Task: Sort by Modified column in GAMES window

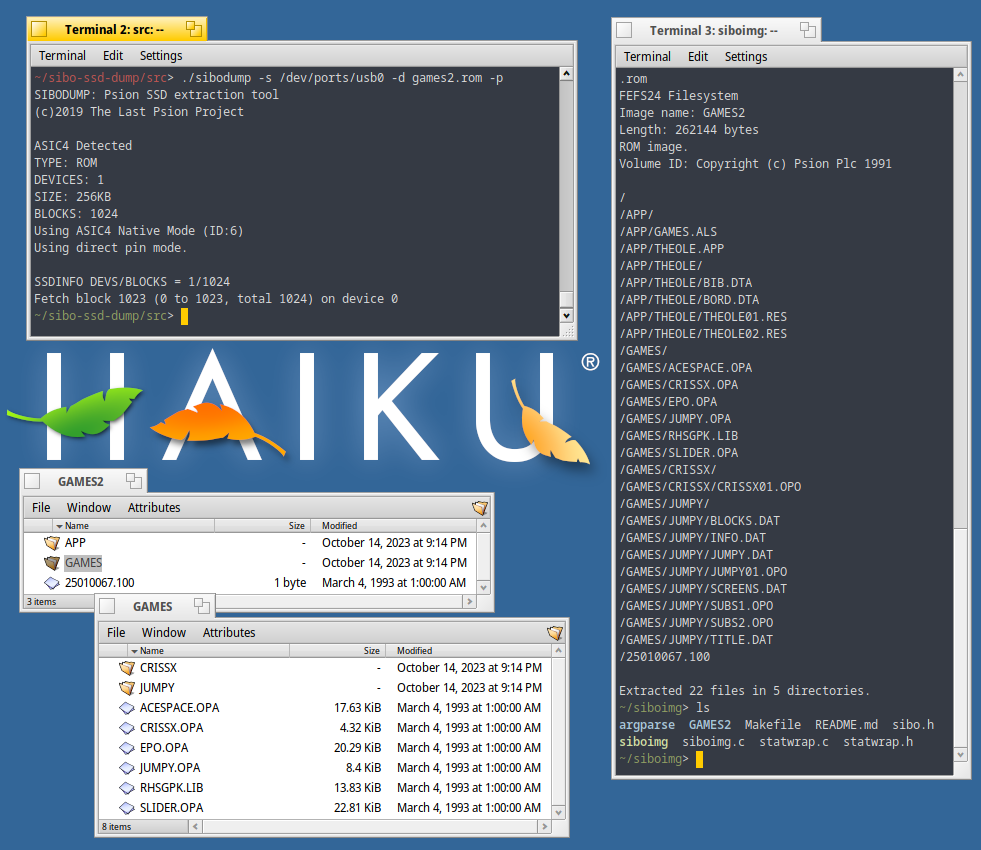Action: coord(468,651)
